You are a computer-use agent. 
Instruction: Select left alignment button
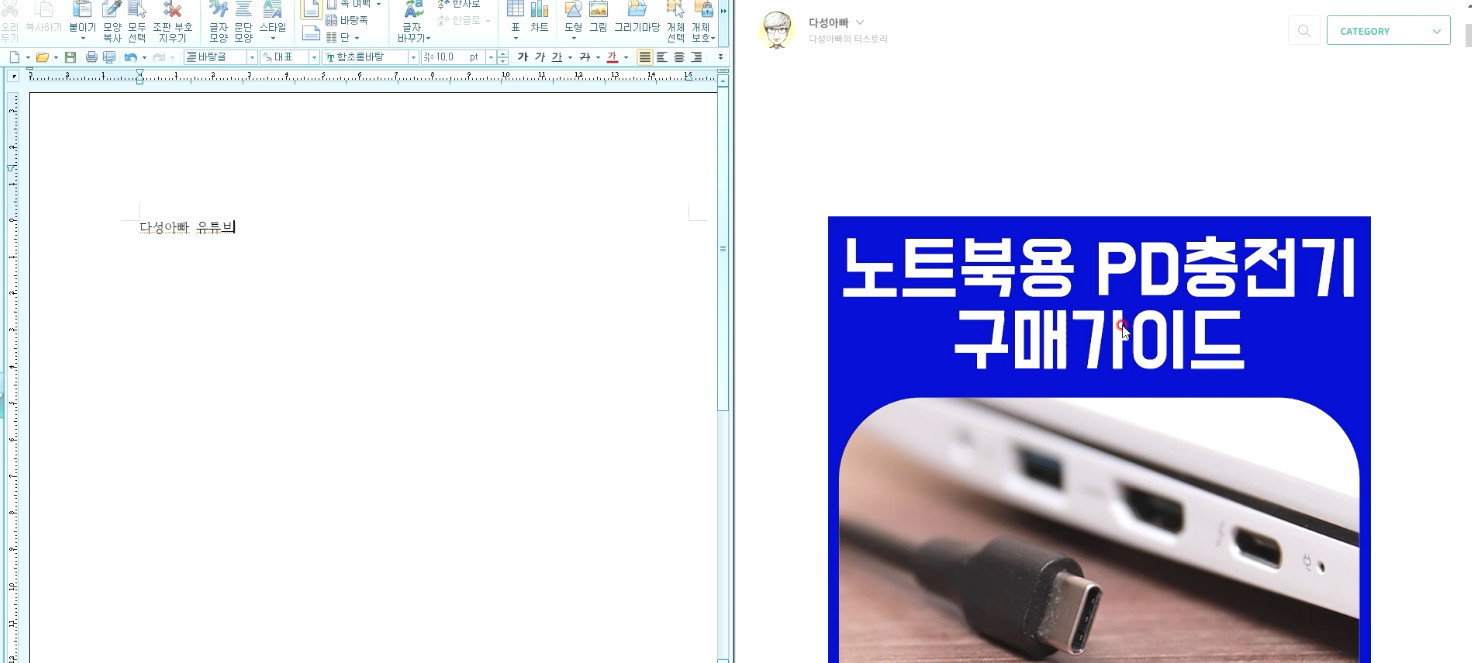(x=662, y=57)
